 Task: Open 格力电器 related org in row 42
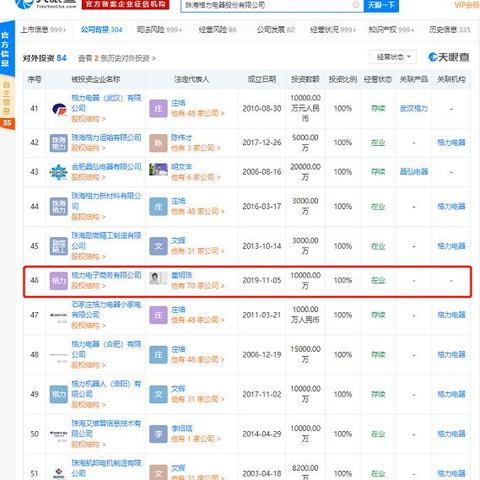pos(451,143)
